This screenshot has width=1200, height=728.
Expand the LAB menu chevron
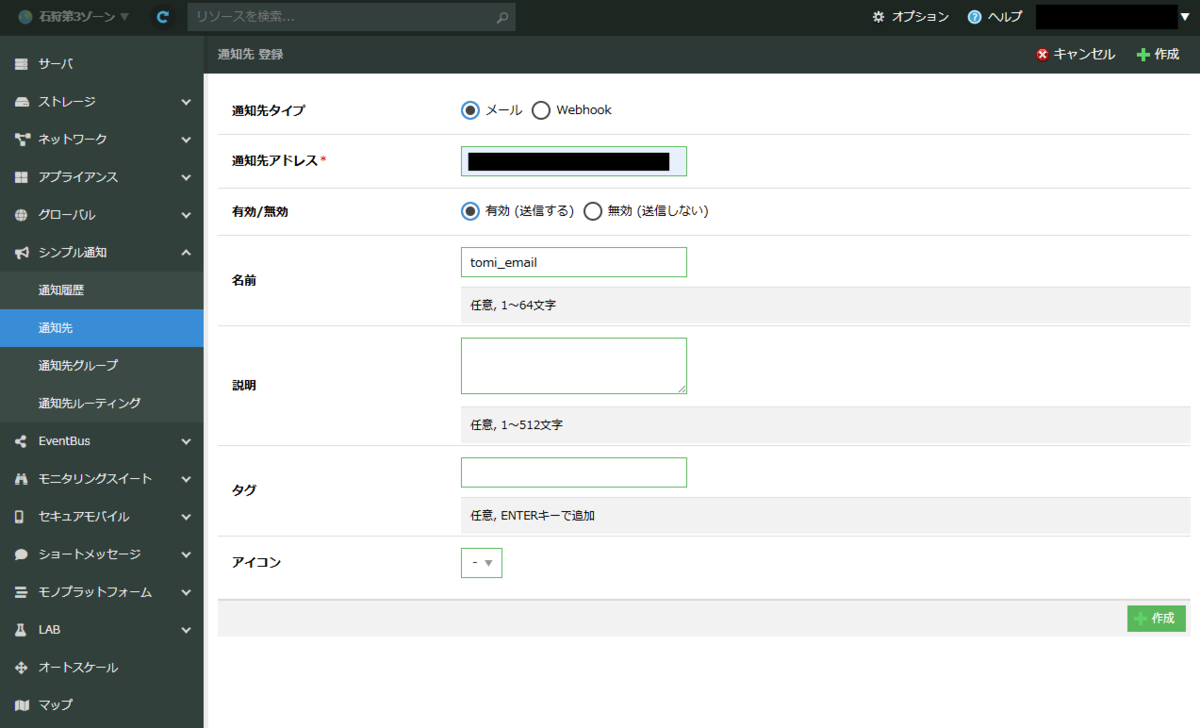(x=186, y=630)
